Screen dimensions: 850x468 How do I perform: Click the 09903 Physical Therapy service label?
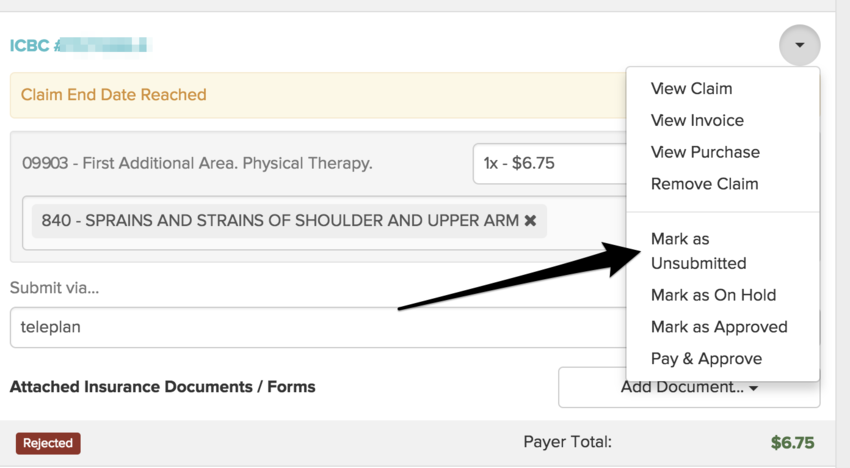(x=197, y=163)
